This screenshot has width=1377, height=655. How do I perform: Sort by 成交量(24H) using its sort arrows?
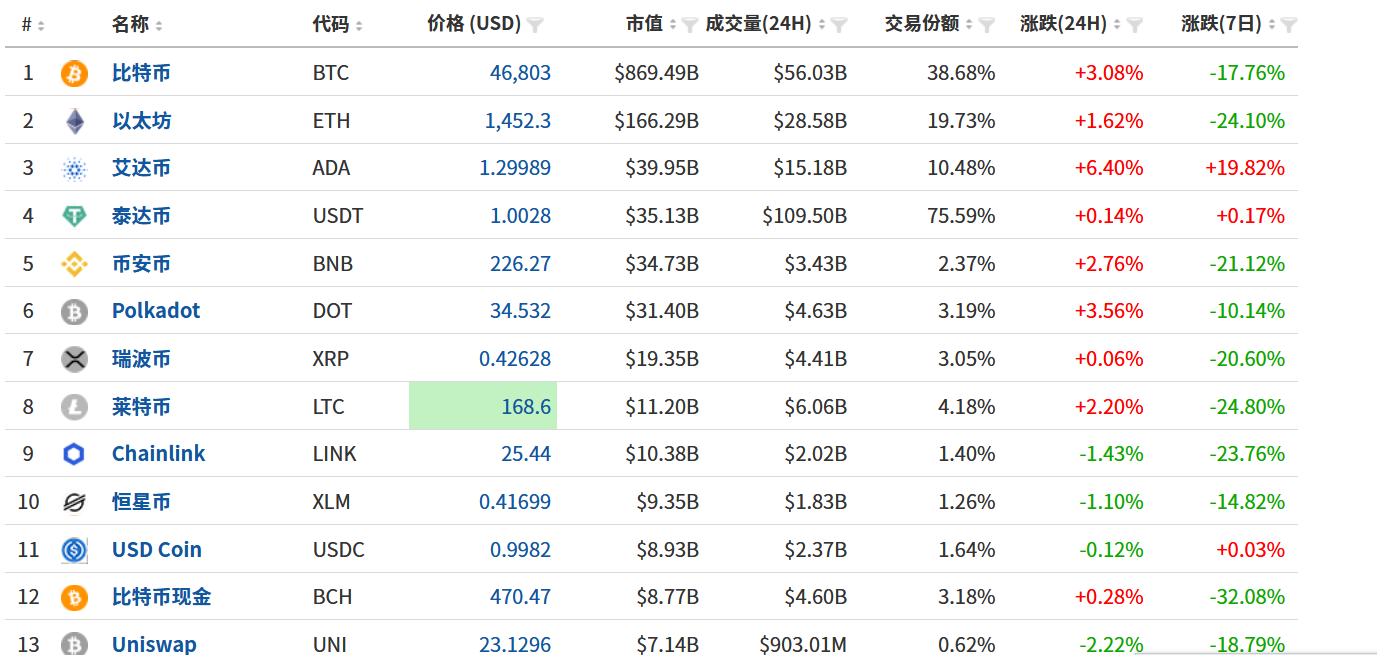[x=821, y=25]
